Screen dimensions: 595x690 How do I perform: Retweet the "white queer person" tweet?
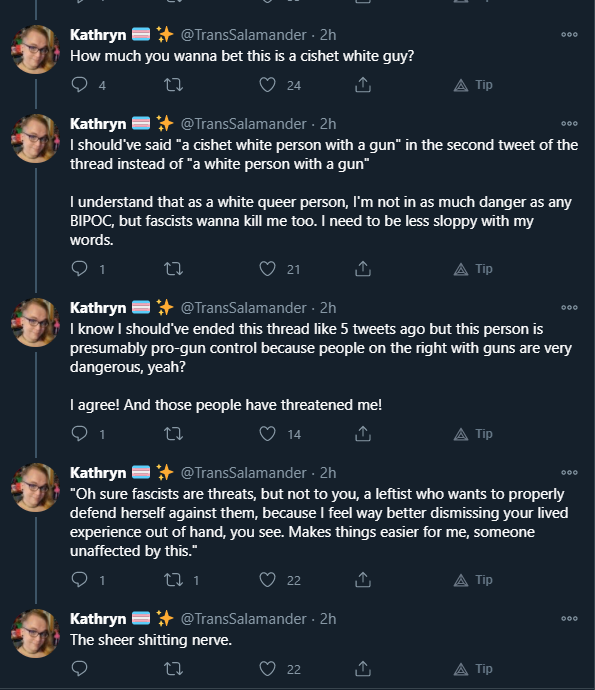click(173, 268)
